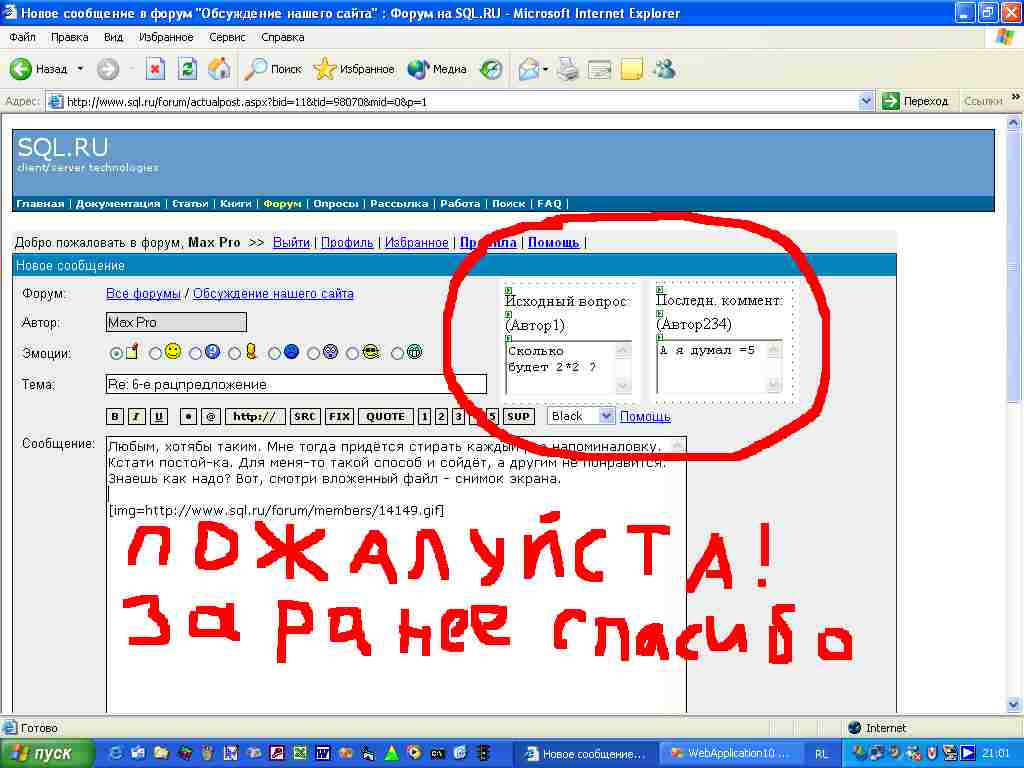Open the Медиа toolbar button
1024x768 pixels.
click(436, 69)
